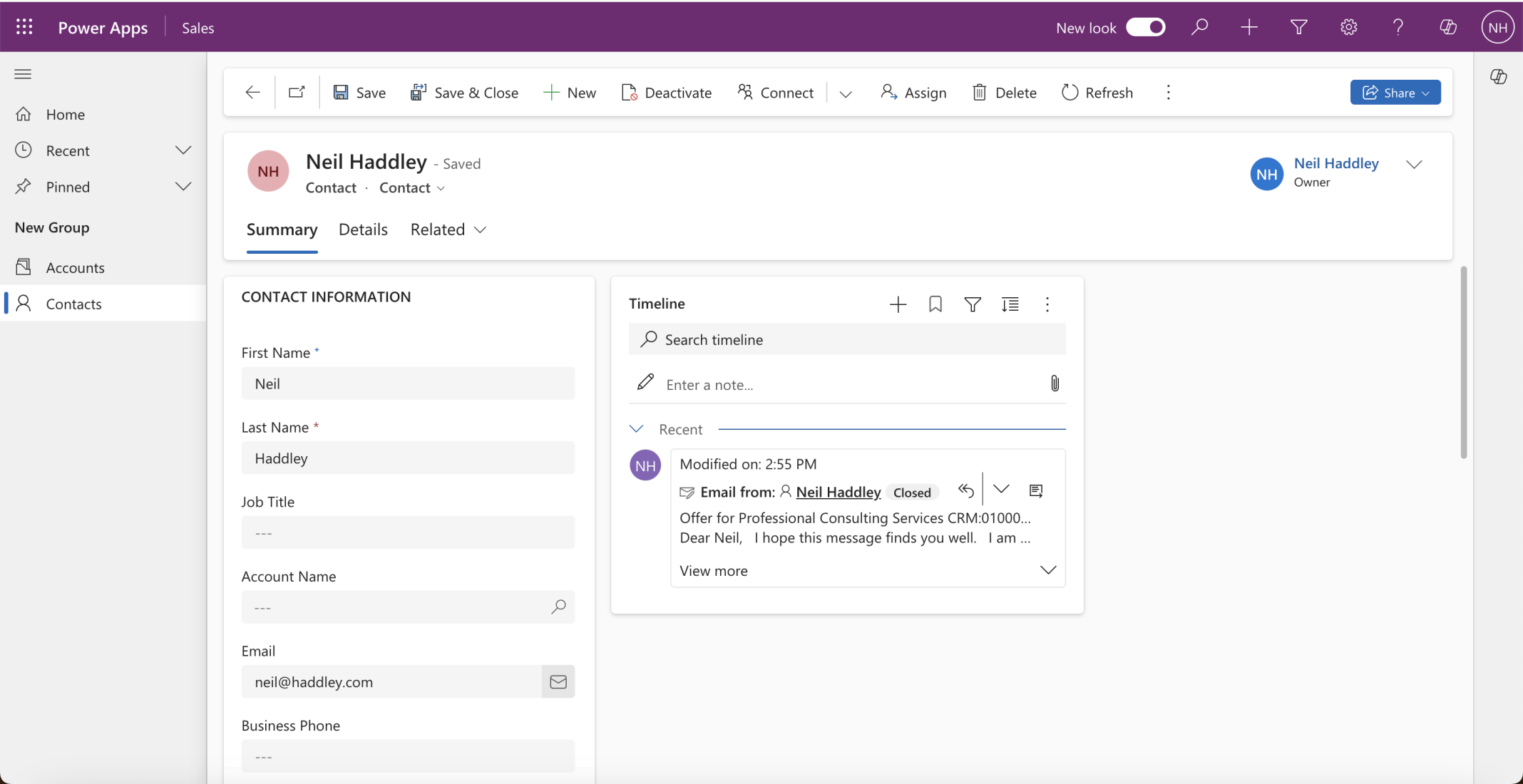
Task: Expand all timeline records with the sort icon
Action: click(x=1010, y=304)
